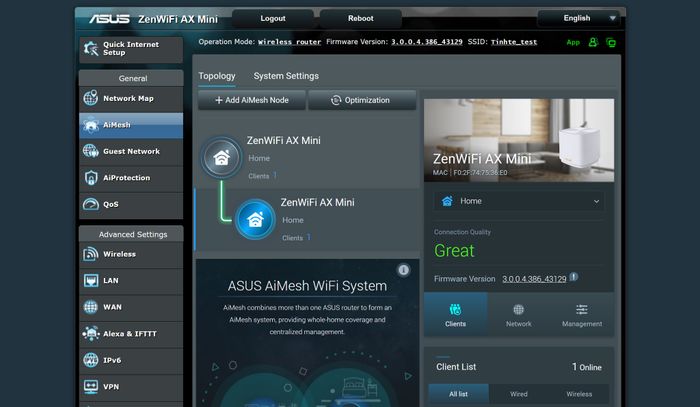Open the Alexa & IFTTT icon
The width and height of the screenshot is (700, 407).
coord(91,333)
